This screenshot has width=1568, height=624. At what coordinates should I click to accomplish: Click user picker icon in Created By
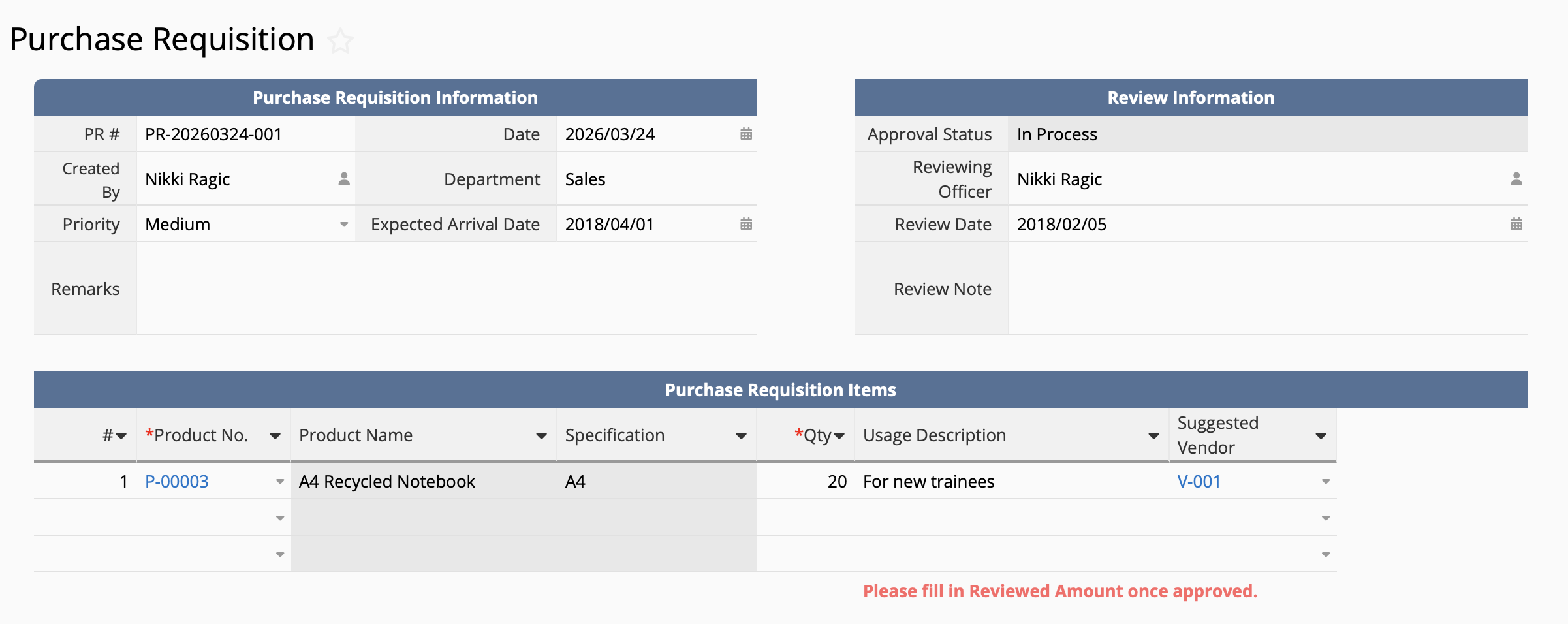click(344, 179)
